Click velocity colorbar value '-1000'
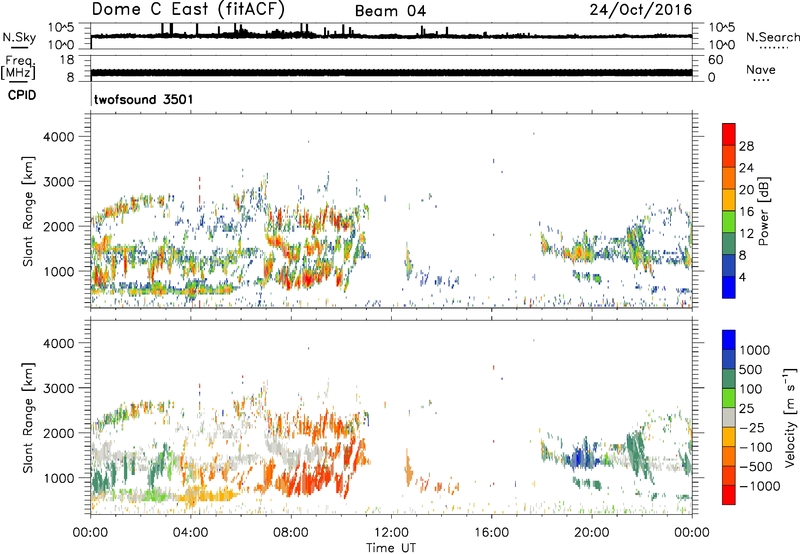Image resolution: width=800 pixels, height=554 pixels. click(x=759, y=486)
